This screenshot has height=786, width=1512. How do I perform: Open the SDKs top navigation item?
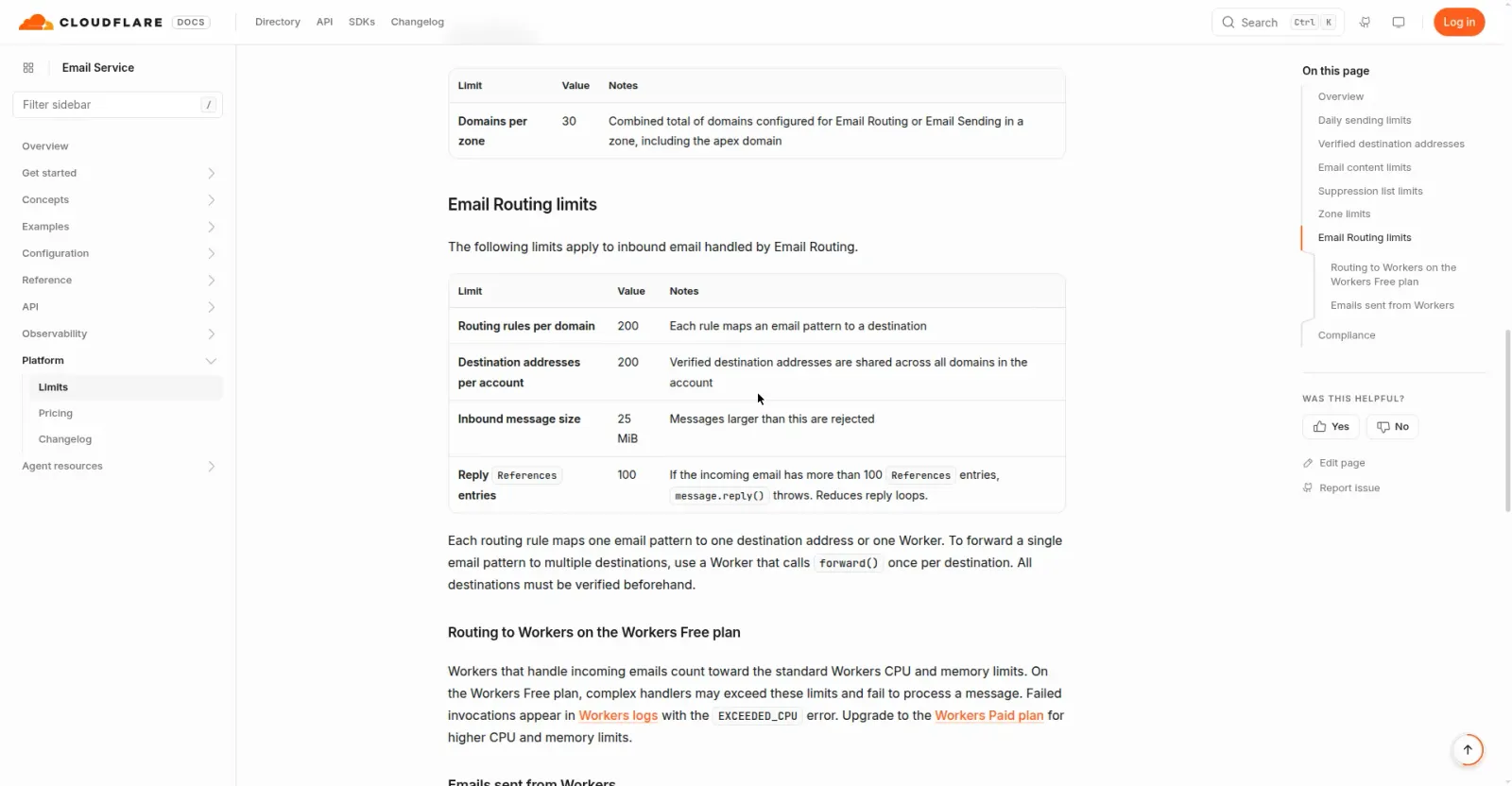362,22
